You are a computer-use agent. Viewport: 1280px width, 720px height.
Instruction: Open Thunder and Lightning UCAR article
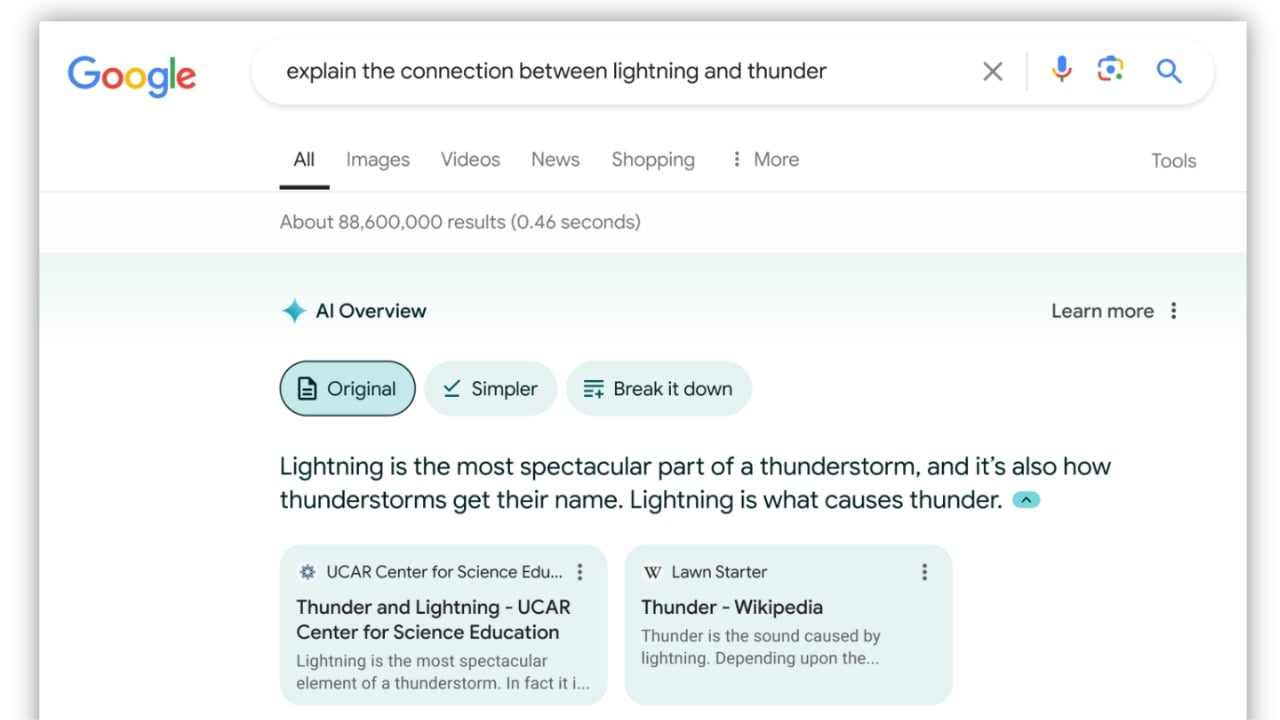(x=433, y=619)
